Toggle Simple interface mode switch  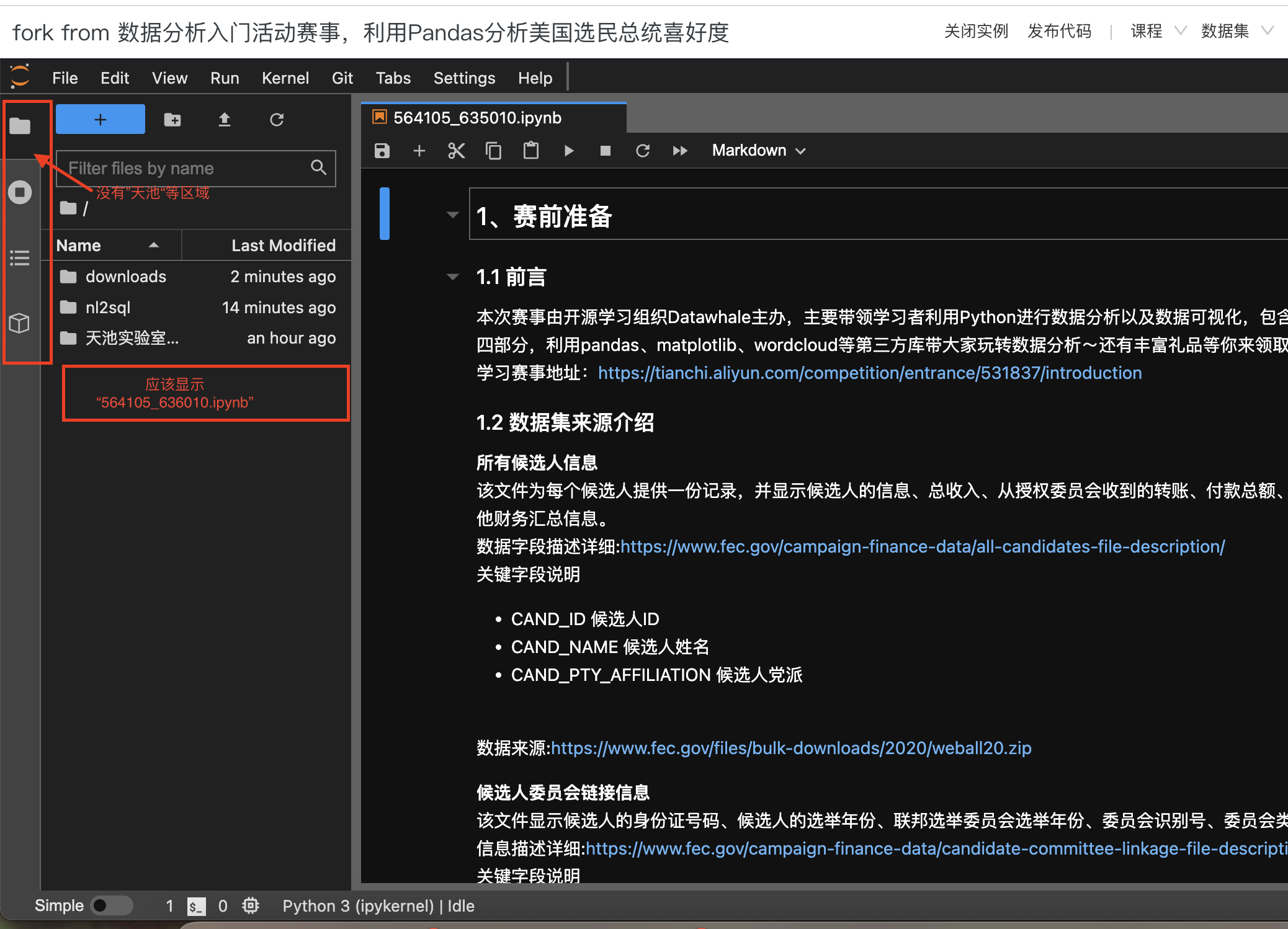112,906
